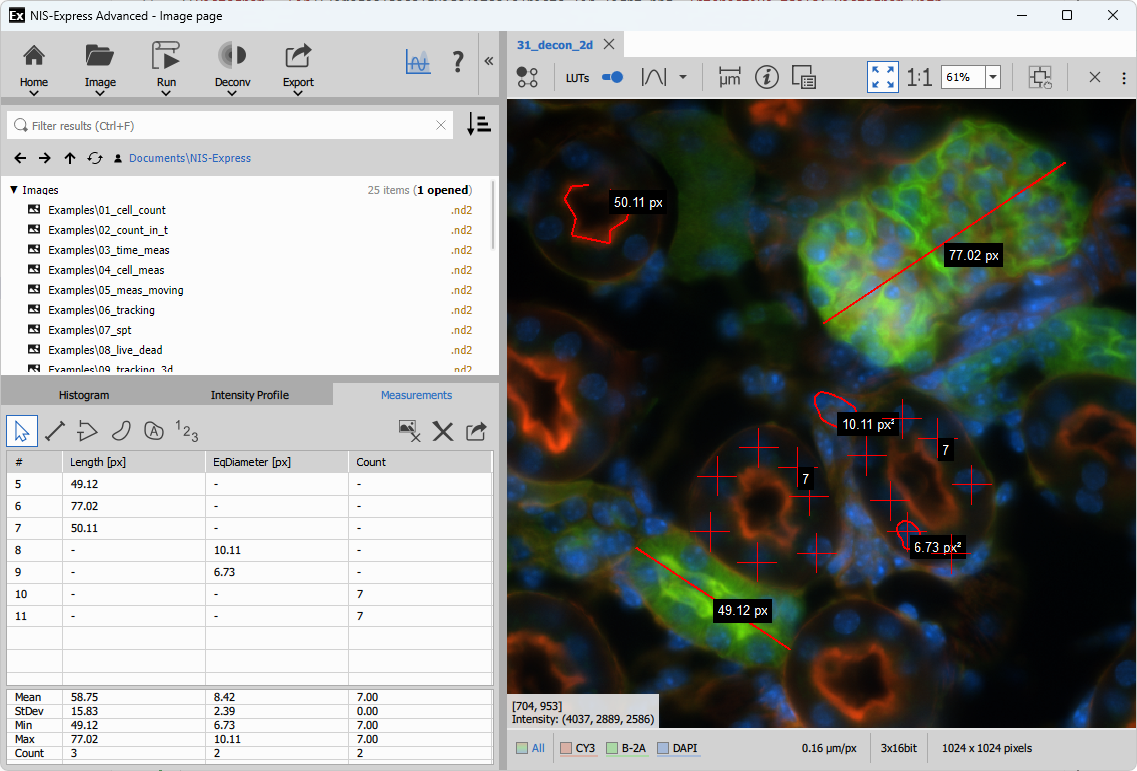Refresh the Documents\NIS-Express folder listing

[95, 158]
